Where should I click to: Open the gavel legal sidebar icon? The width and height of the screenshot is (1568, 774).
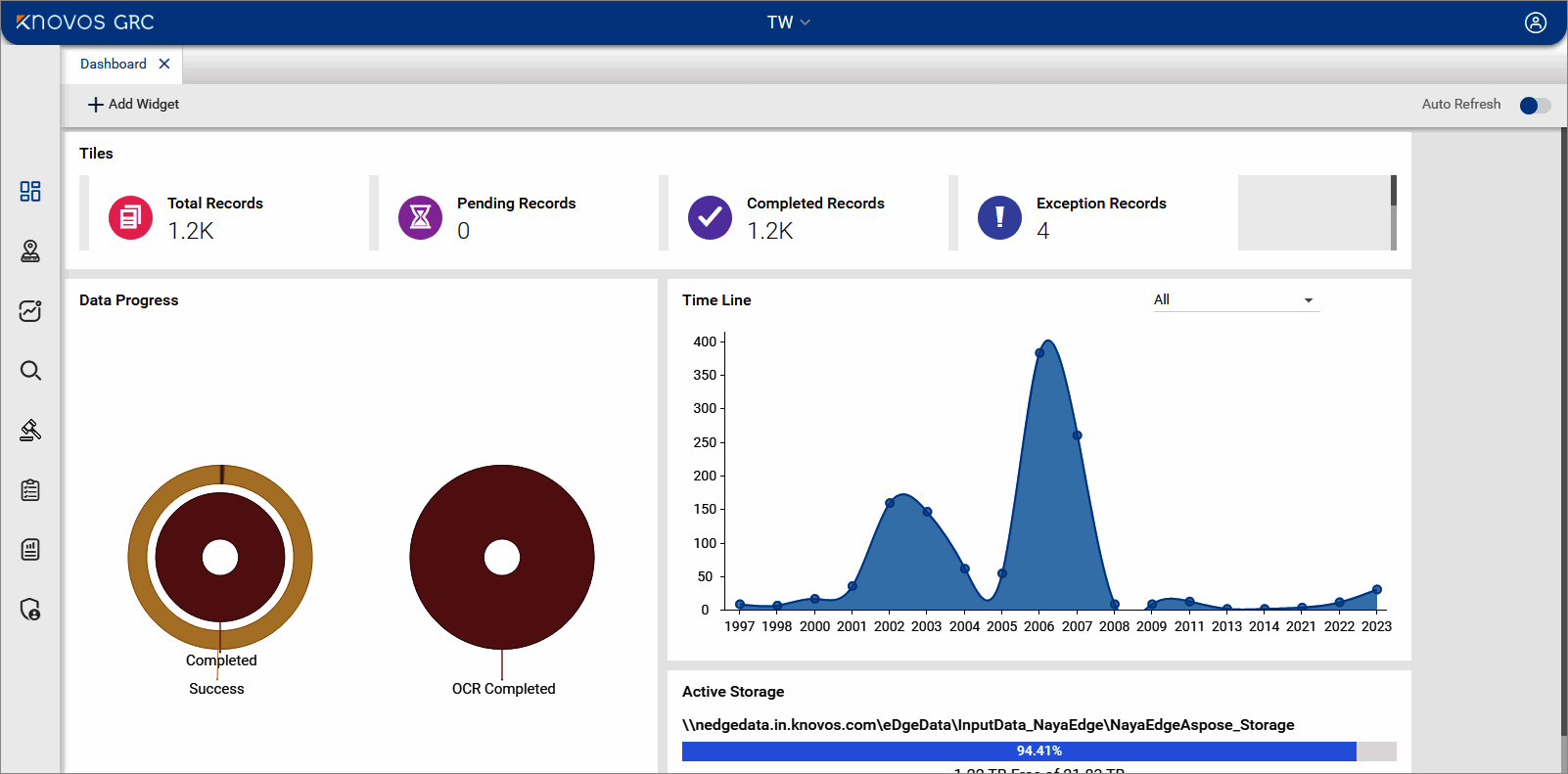tap(30, 431)
